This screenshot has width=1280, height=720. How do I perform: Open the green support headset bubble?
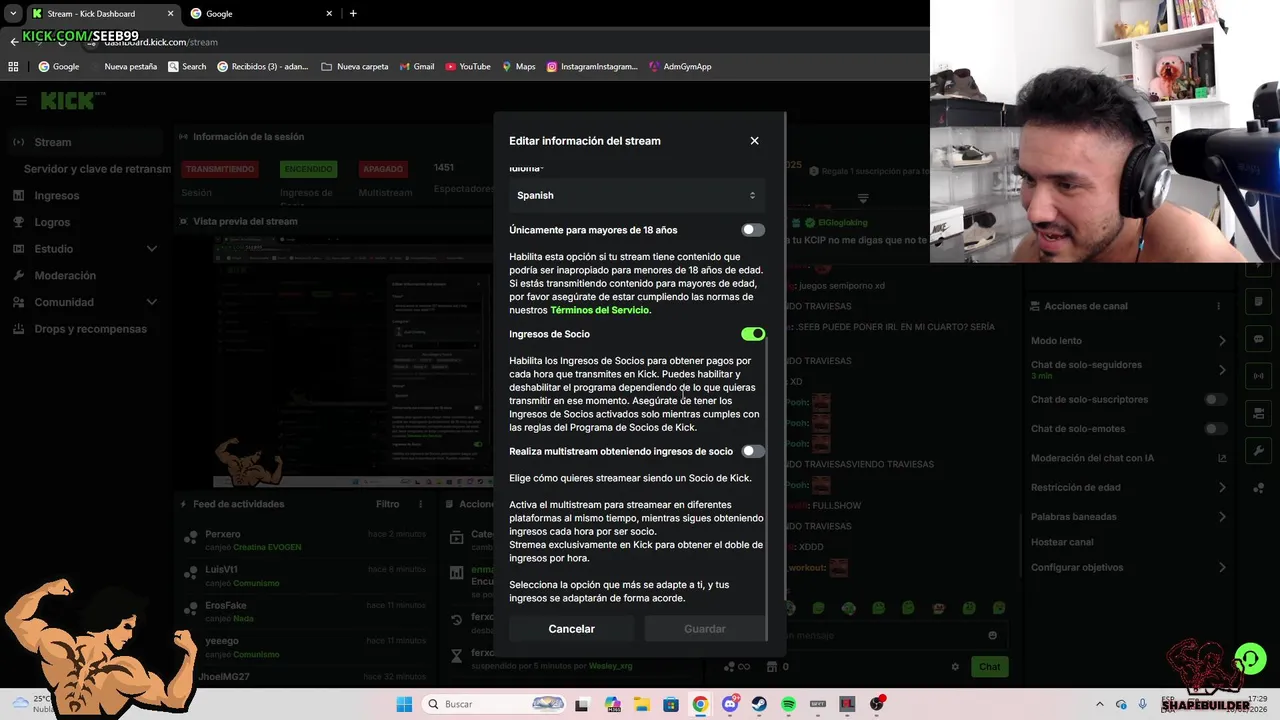tap(1250, 660)
